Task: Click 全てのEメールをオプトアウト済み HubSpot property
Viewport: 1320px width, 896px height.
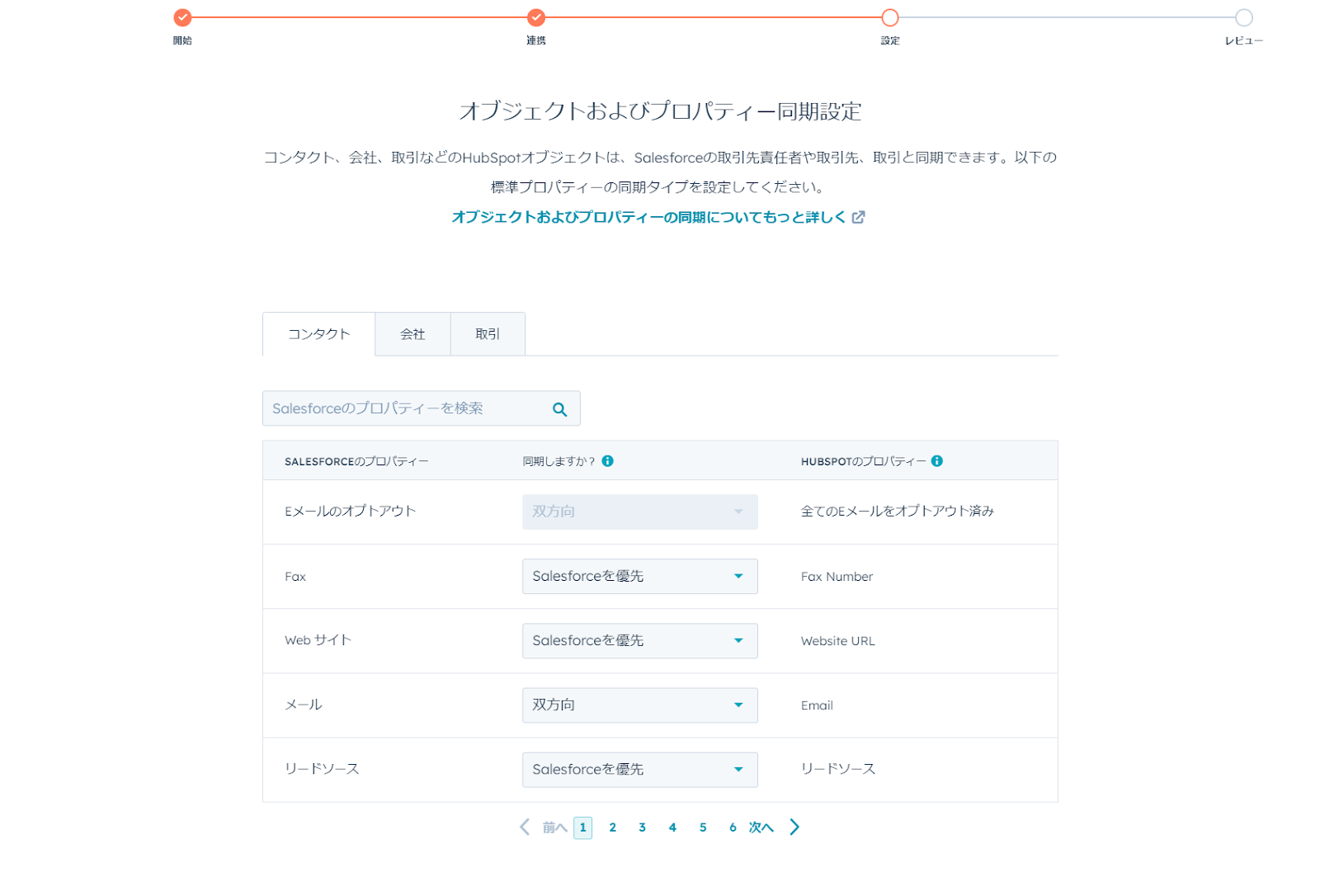Action: (x=897, y=512)
